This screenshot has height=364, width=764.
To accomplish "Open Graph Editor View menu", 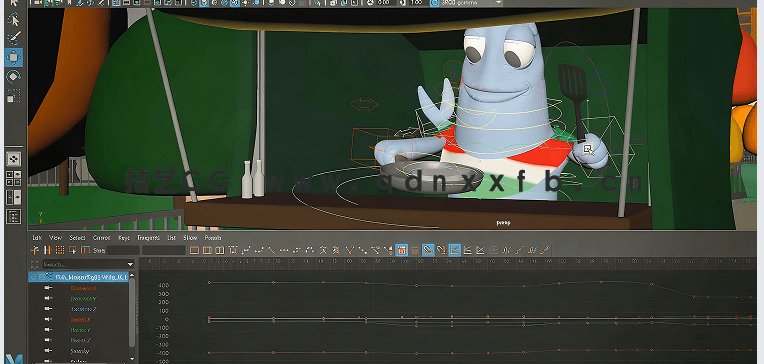I will tap(56, 238).
